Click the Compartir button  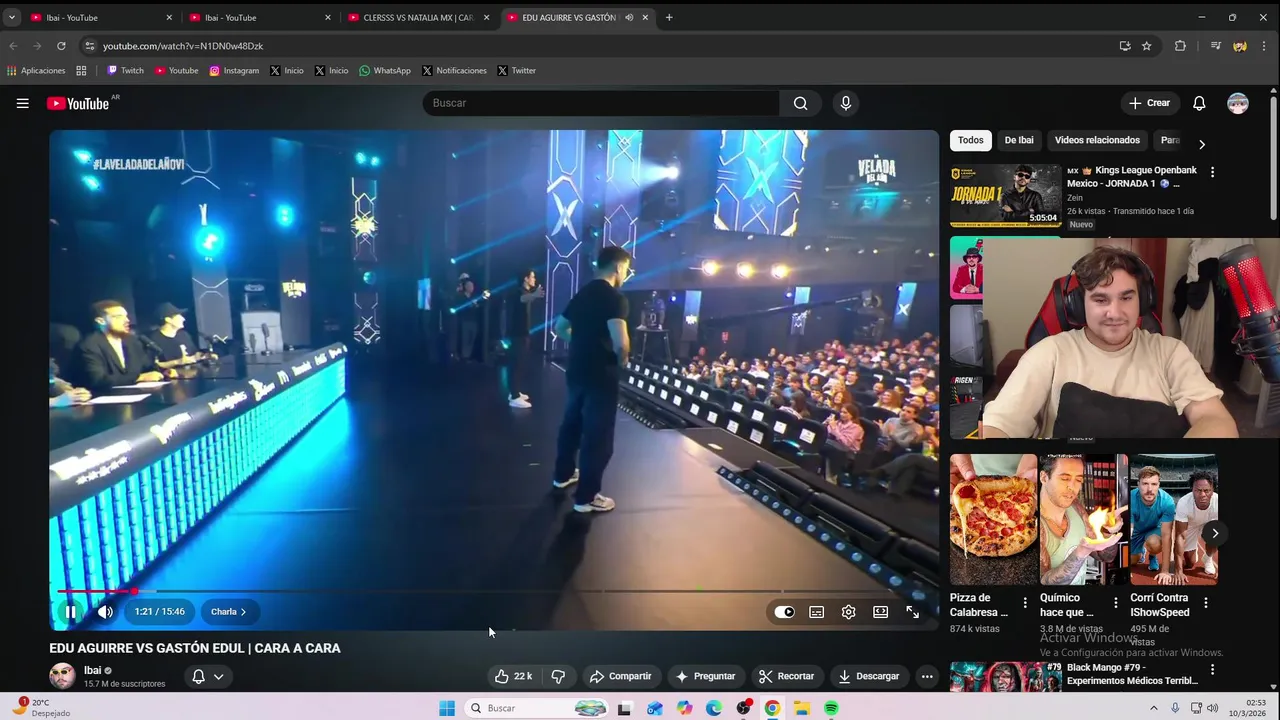(620, 676)
